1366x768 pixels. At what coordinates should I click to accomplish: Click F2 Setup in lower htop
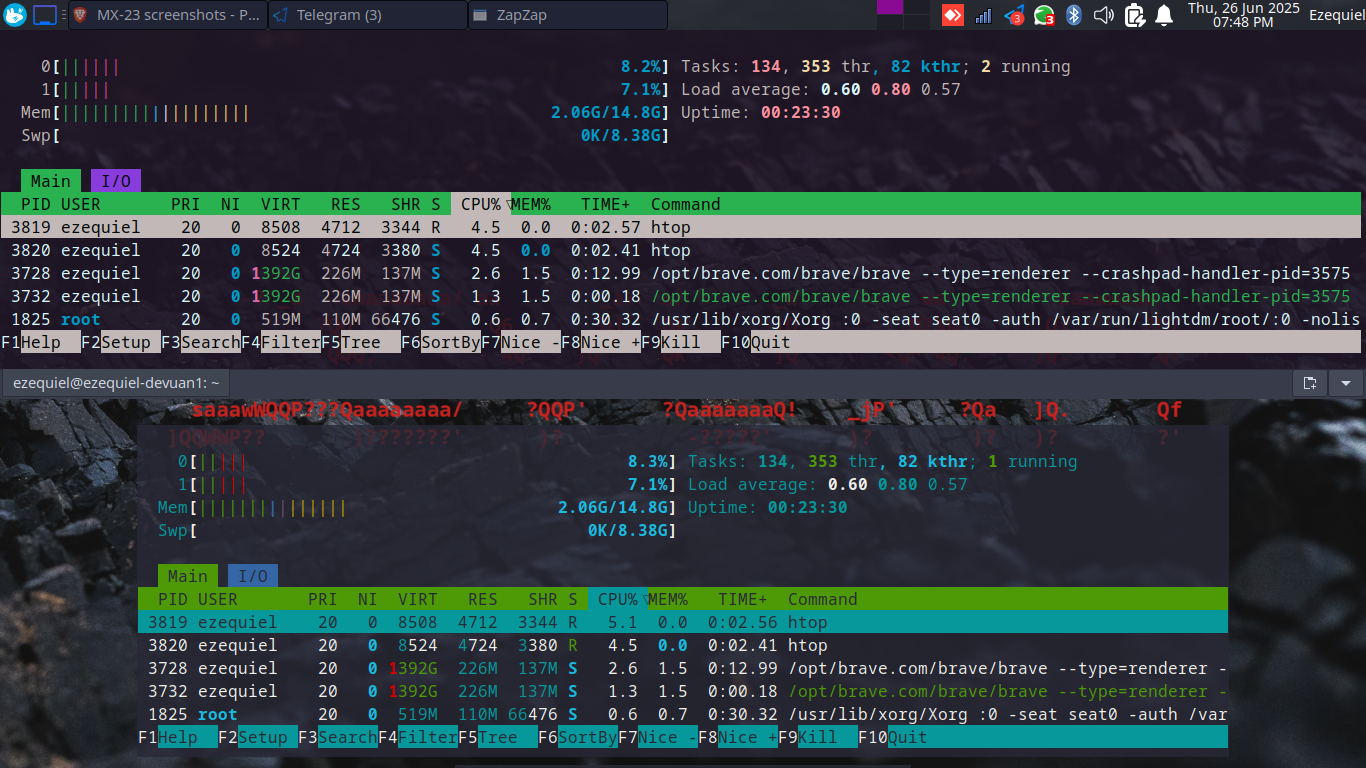pos(258,737)
